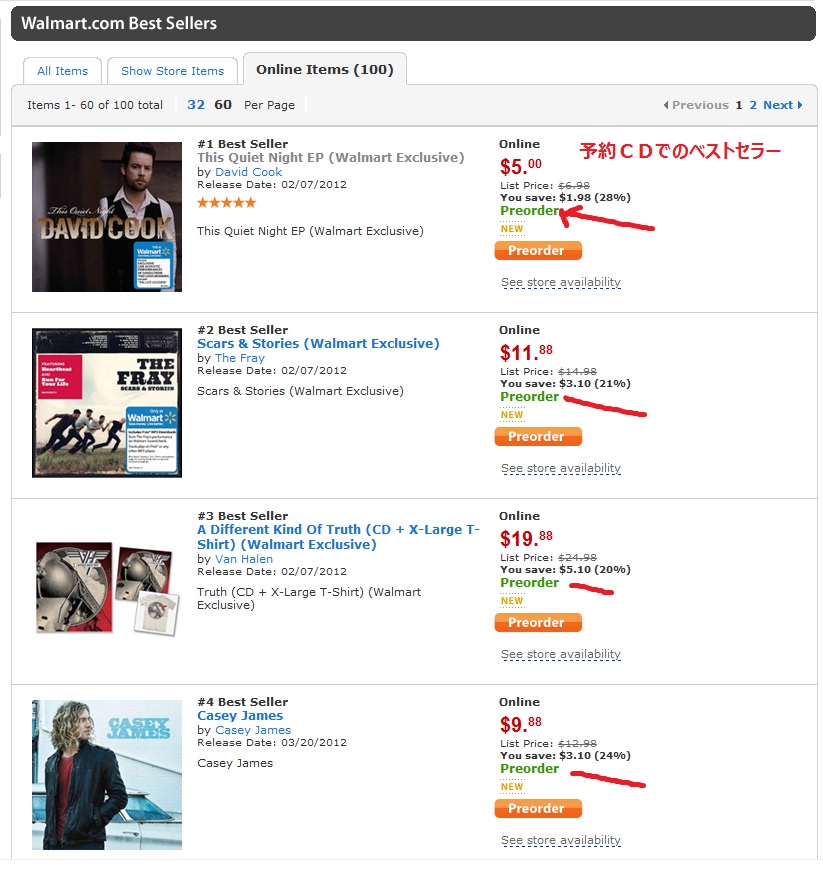Preorder This Quiet Night EP
This screenshot has height=883, width=823.
(x=538, y=251)
